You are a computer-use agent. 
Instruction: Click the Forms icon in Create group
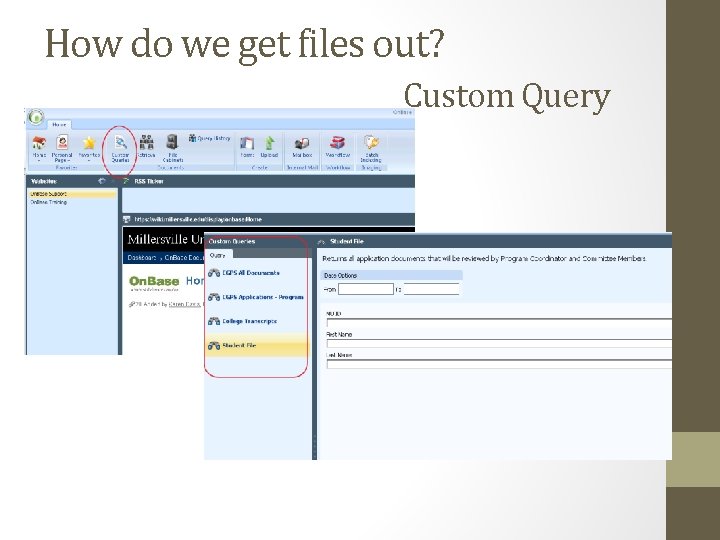pyautogui.click(x=247, y=143)
